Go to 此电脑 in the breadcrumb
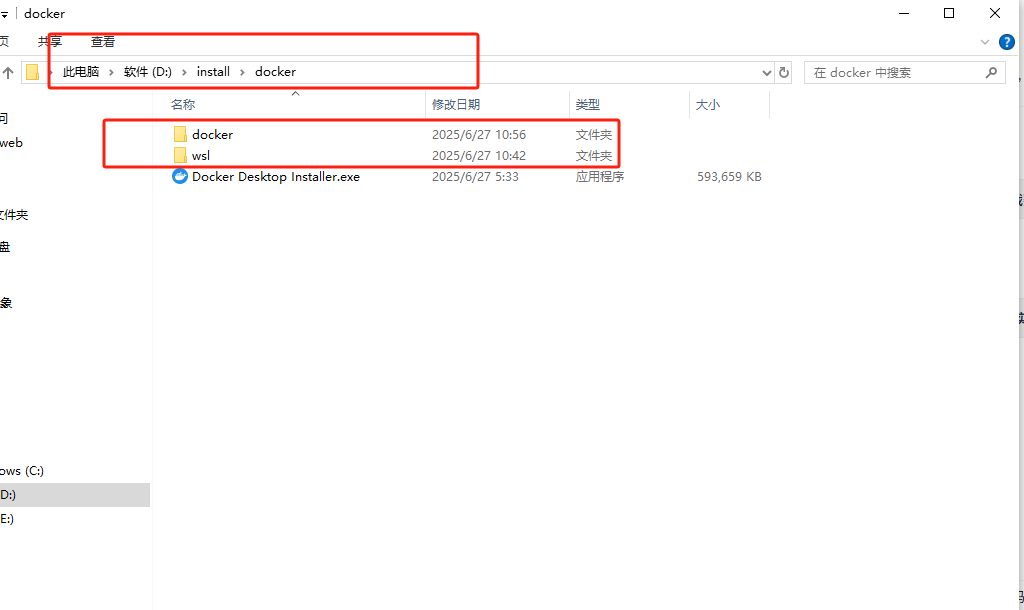 [81, 72]
